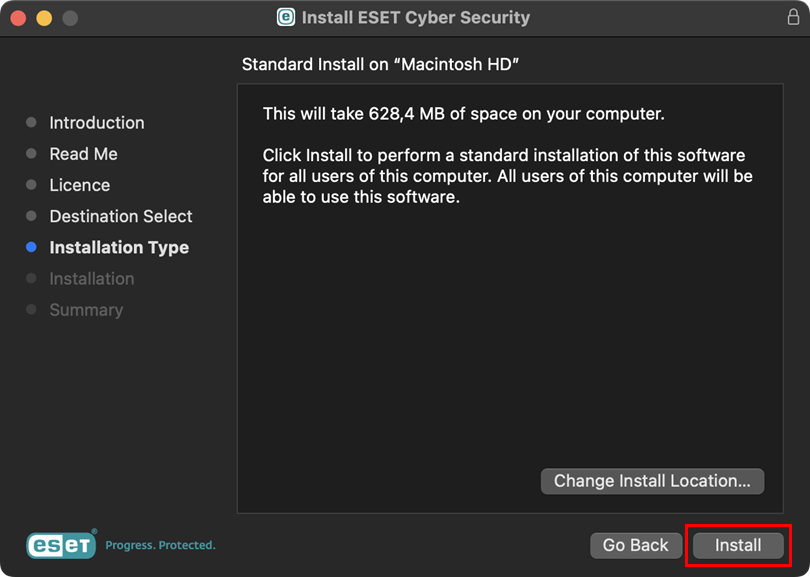The height and width of the screenshot is (577, 810).
Task: Click the text stating 628,4 MB of space
Action: (463, 114)
